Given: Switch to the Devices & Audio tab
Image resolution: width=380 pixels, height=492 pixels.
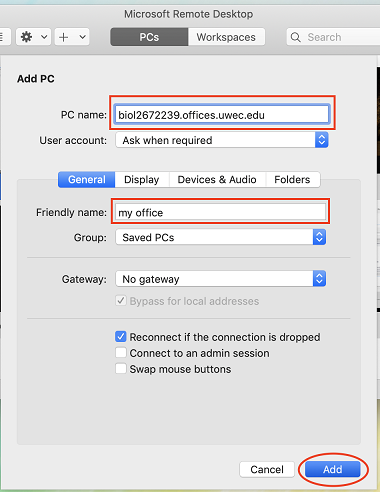Looking at the screenshot, I should click(217, 179).
